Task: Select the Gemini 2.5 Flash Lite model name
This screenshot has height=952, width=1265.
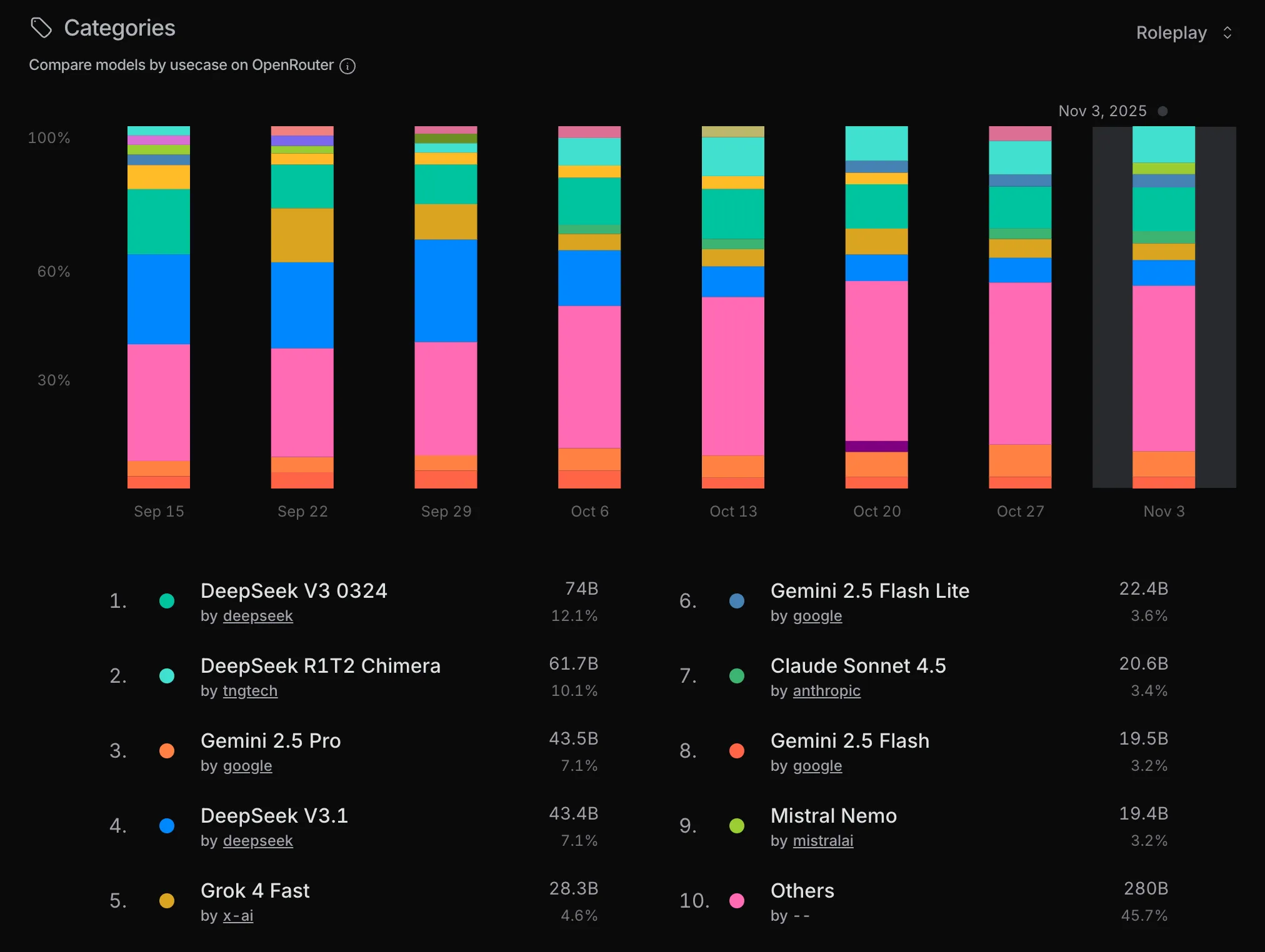Action: [x=869, y=591]
